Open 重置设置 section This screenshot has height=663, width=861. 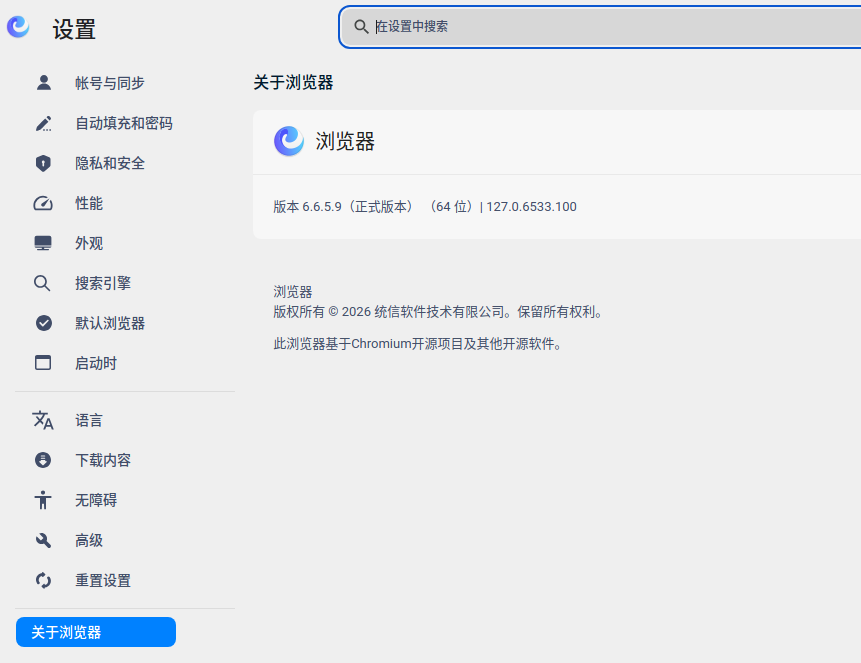(103, 581)
